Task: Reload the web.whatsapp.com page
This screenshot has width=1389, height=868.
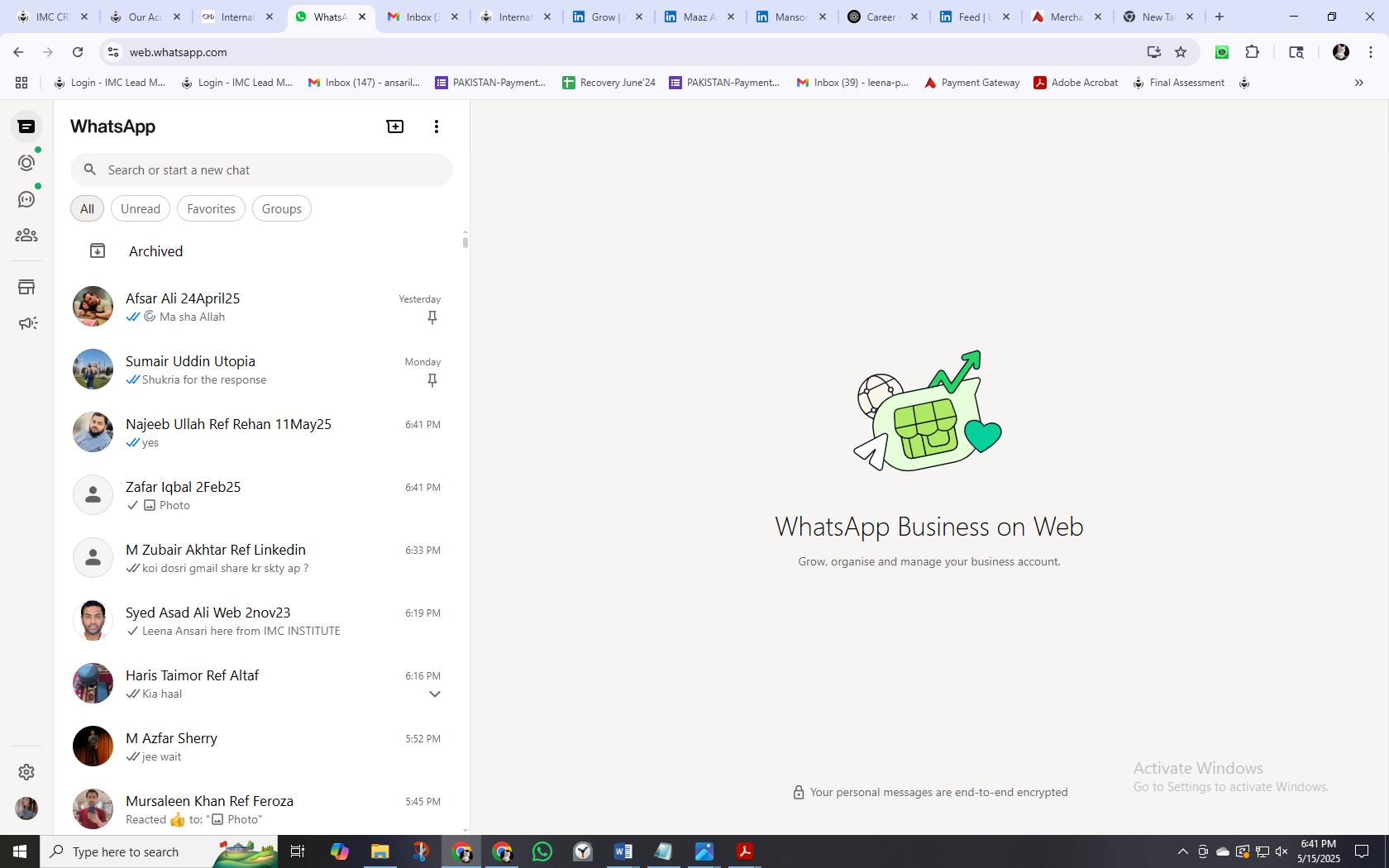Action: [78, 52]
